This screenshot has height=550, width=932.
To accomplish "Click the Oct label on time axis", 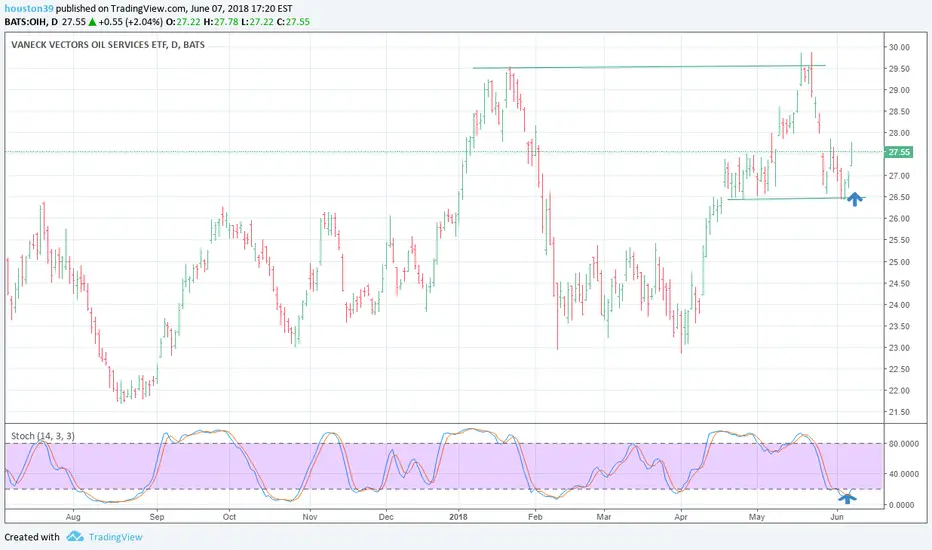I will (x=229, y=517).
